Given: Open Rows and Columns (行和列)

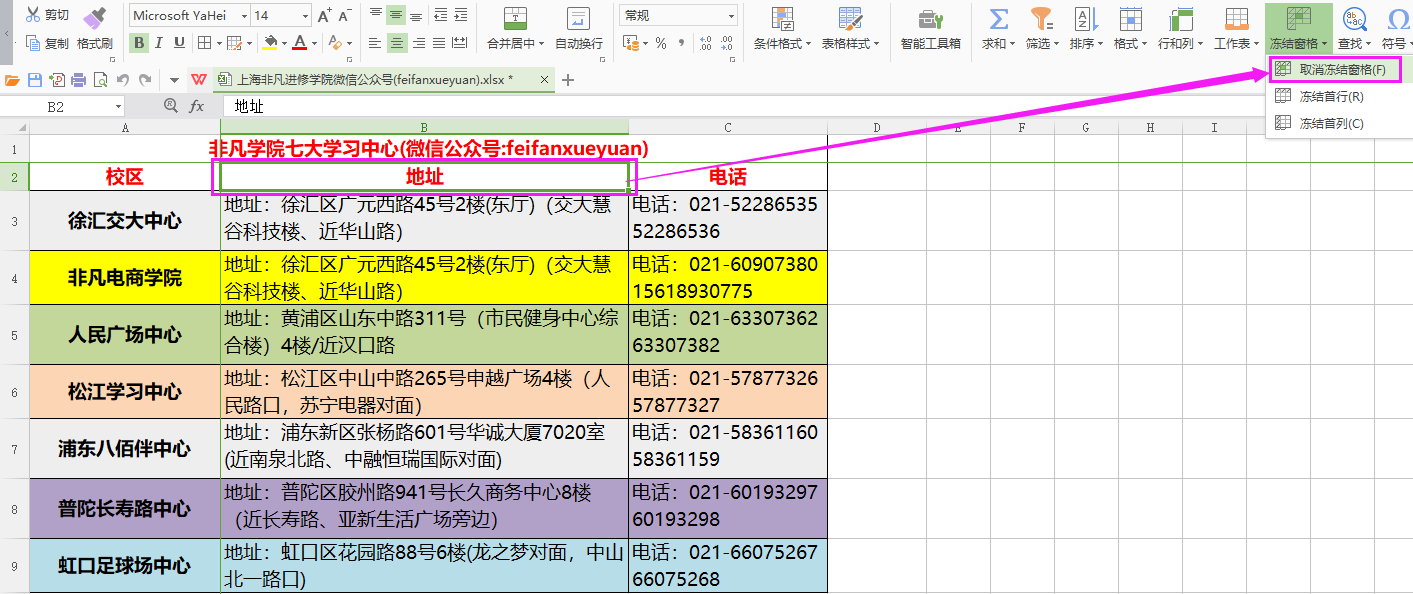Looking at the screenshot, I should pyautogui.click(x=1180, y=28).
